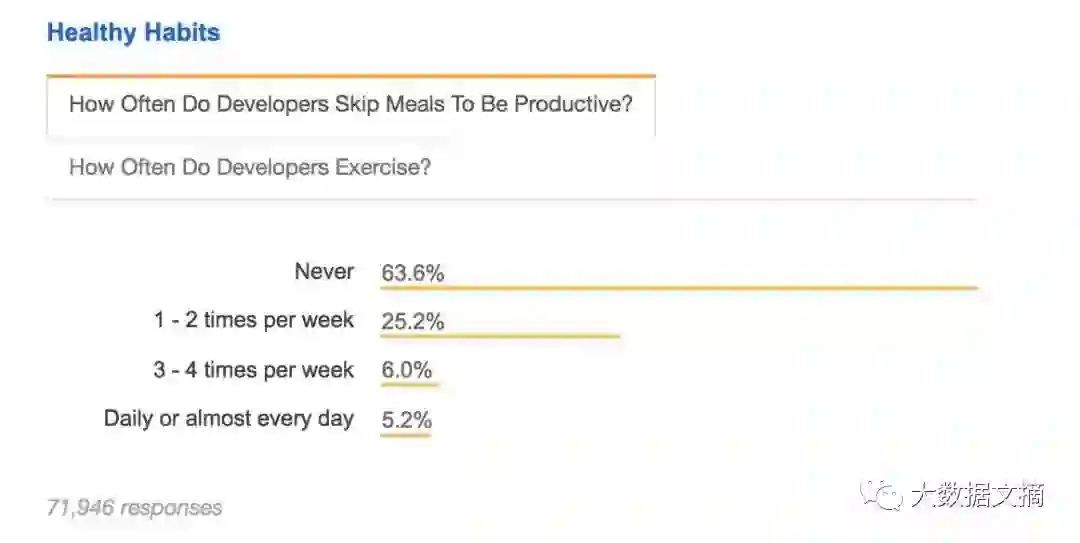This screenshot has width=1080, height=543.
Task: Select the Daily or almost every day label
Action: click(229, 419)
